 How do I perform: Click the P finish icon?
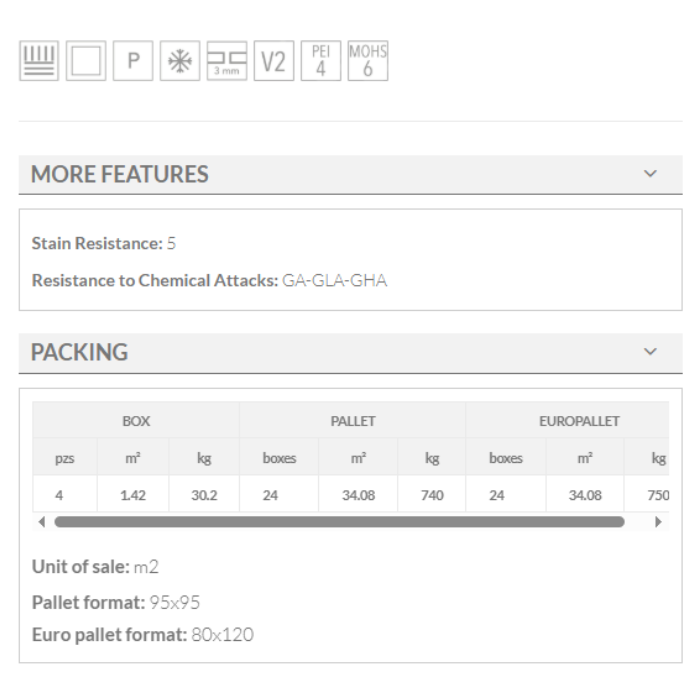tap(131, 61)
